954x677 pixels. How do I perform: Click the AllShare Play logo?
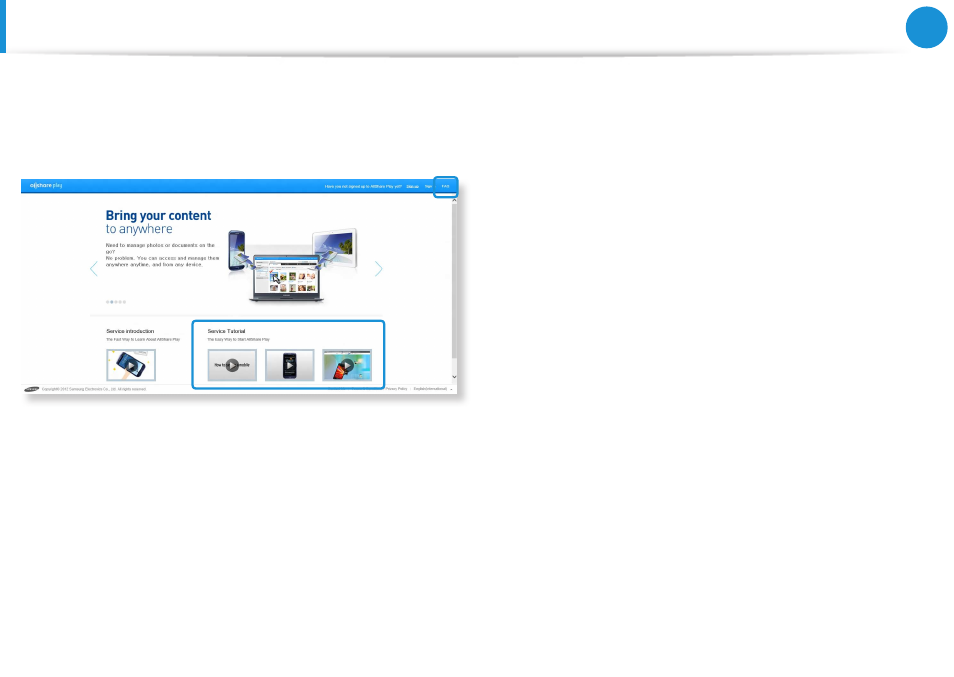point(47,186)
